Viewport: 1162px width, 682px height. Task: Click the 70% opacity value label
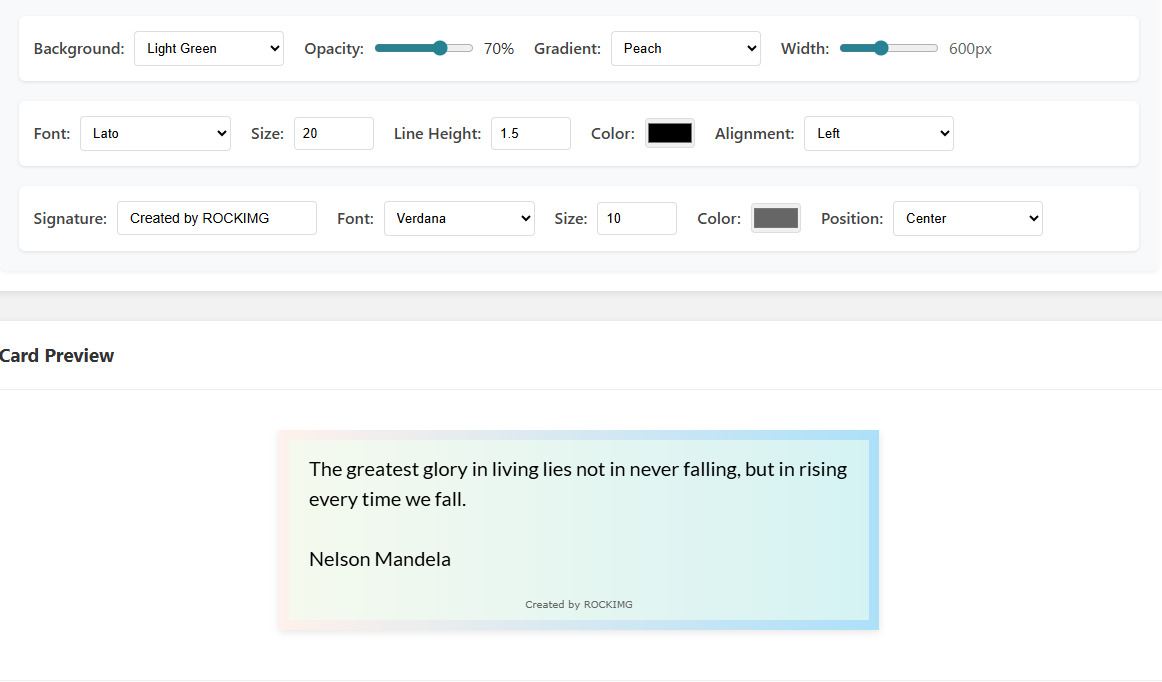pos(499,47)
